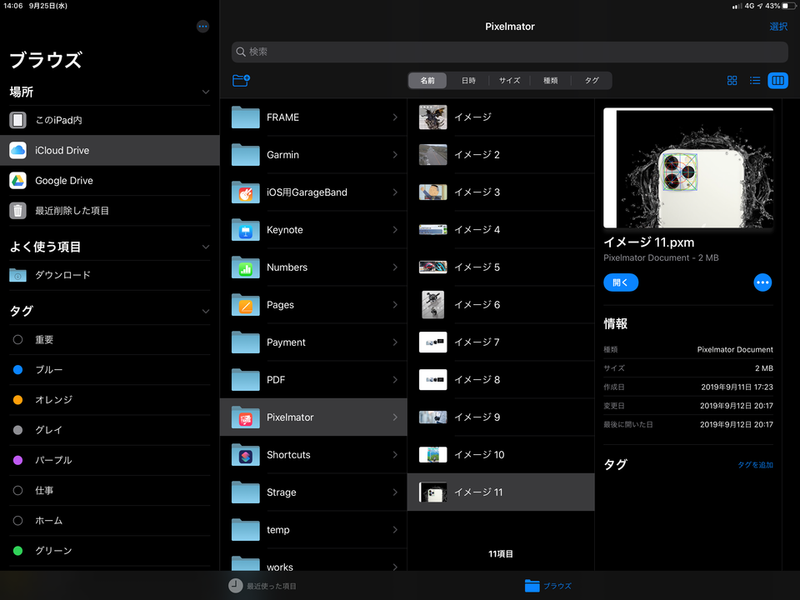Collapse the 場所 section
The image size is (800, 600).
[206, 92]
